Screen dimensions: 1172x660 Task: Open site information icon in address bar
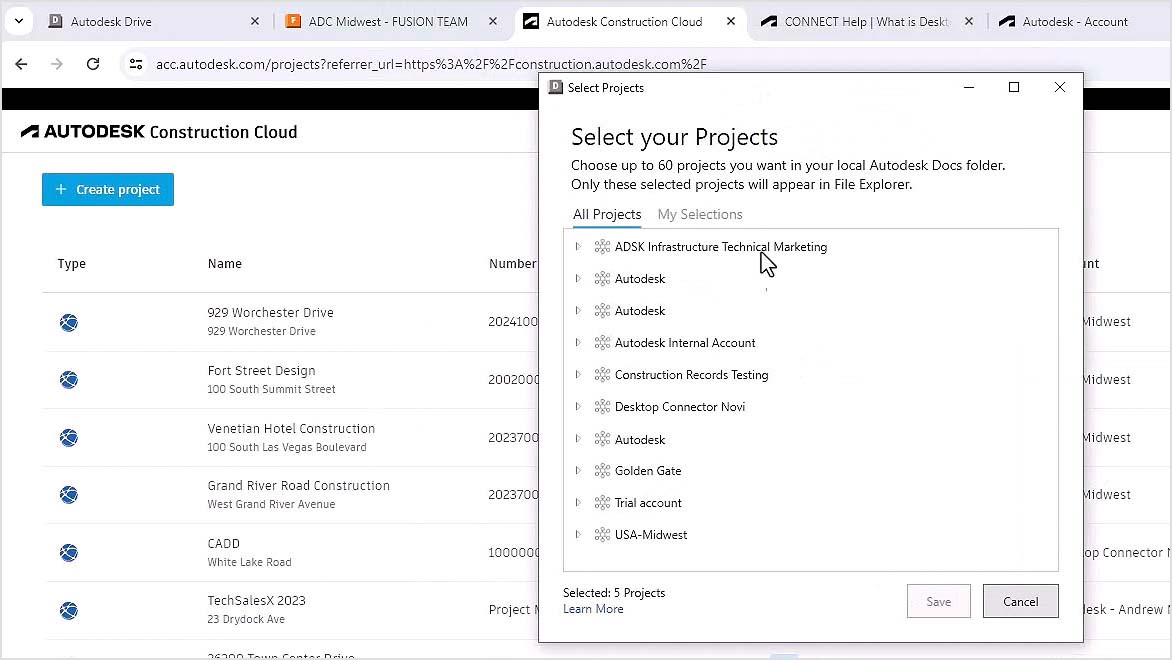point(135,64)
